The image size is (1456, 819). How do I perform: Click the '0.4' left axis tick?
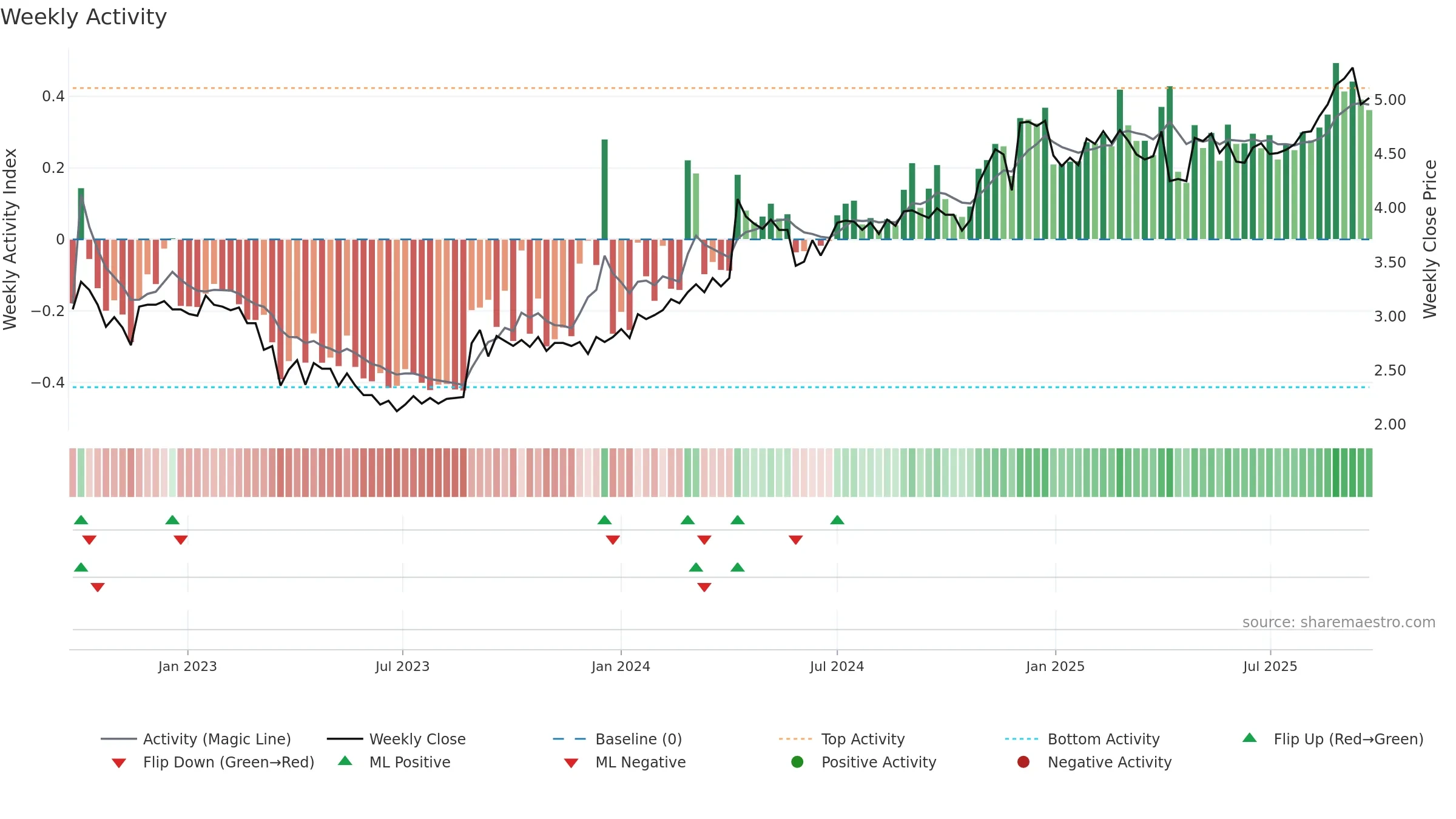pyautogui.click(x=53, y=96)
